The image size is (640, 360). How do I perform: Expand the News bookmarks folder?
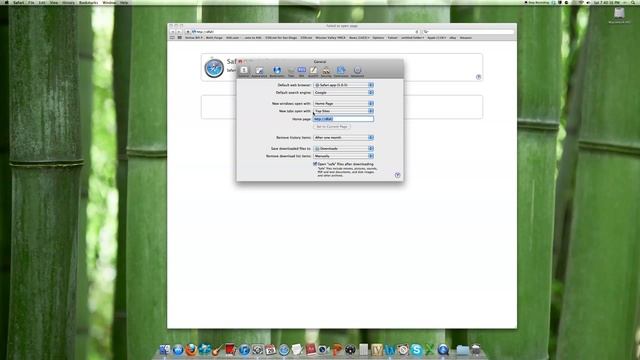pyautogui.click(x=359, y=38)
